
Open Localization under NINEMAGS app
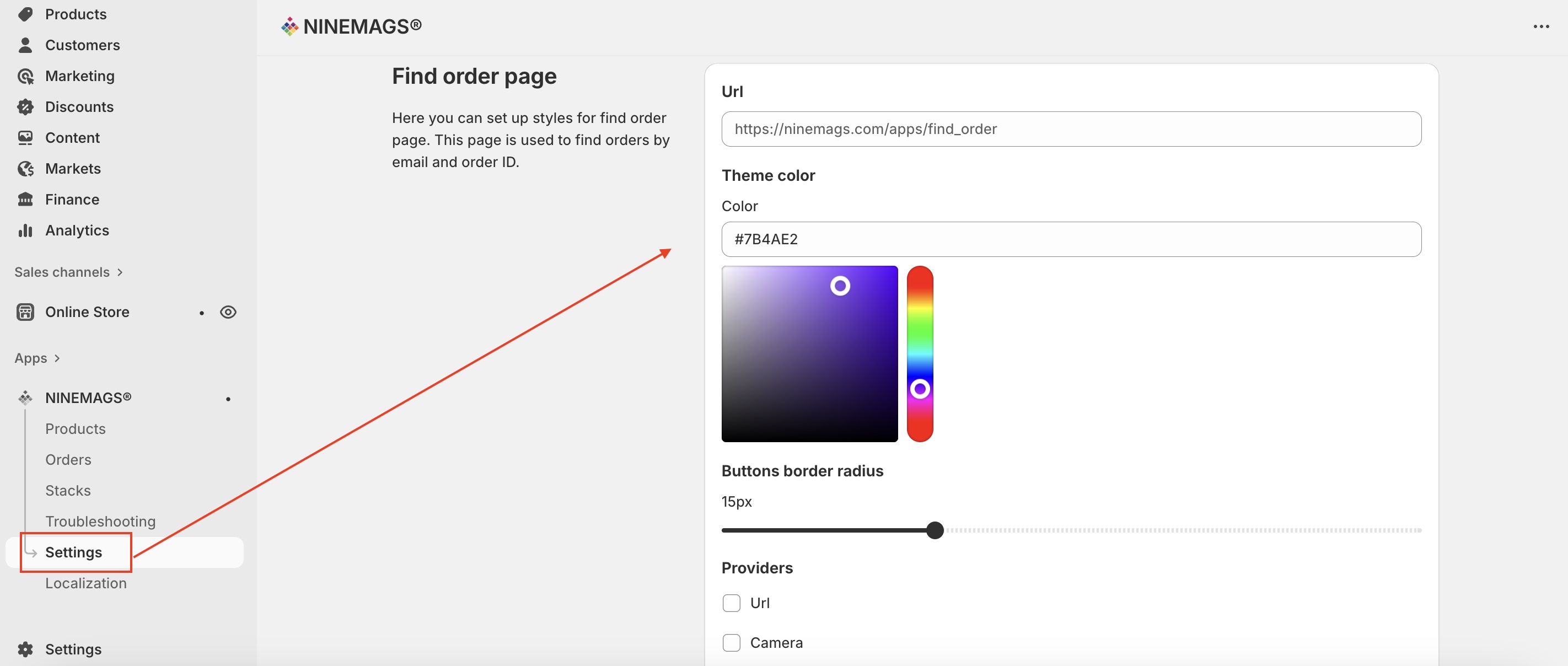click(86, 583)
